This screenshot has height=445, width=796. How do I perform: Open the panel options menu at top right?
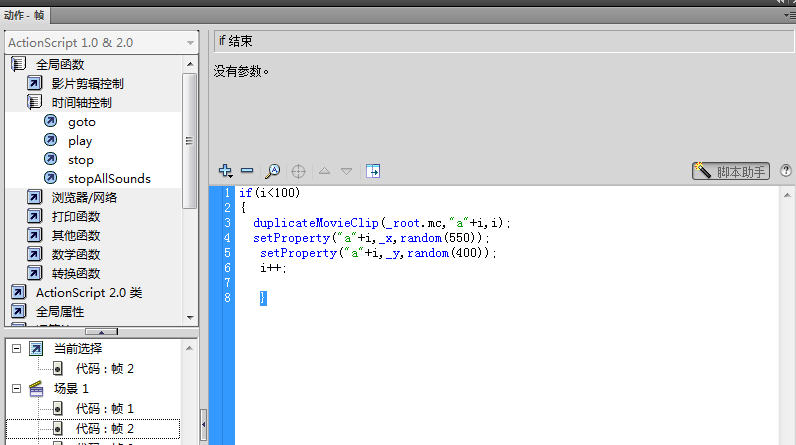click(x=789, y=16)
